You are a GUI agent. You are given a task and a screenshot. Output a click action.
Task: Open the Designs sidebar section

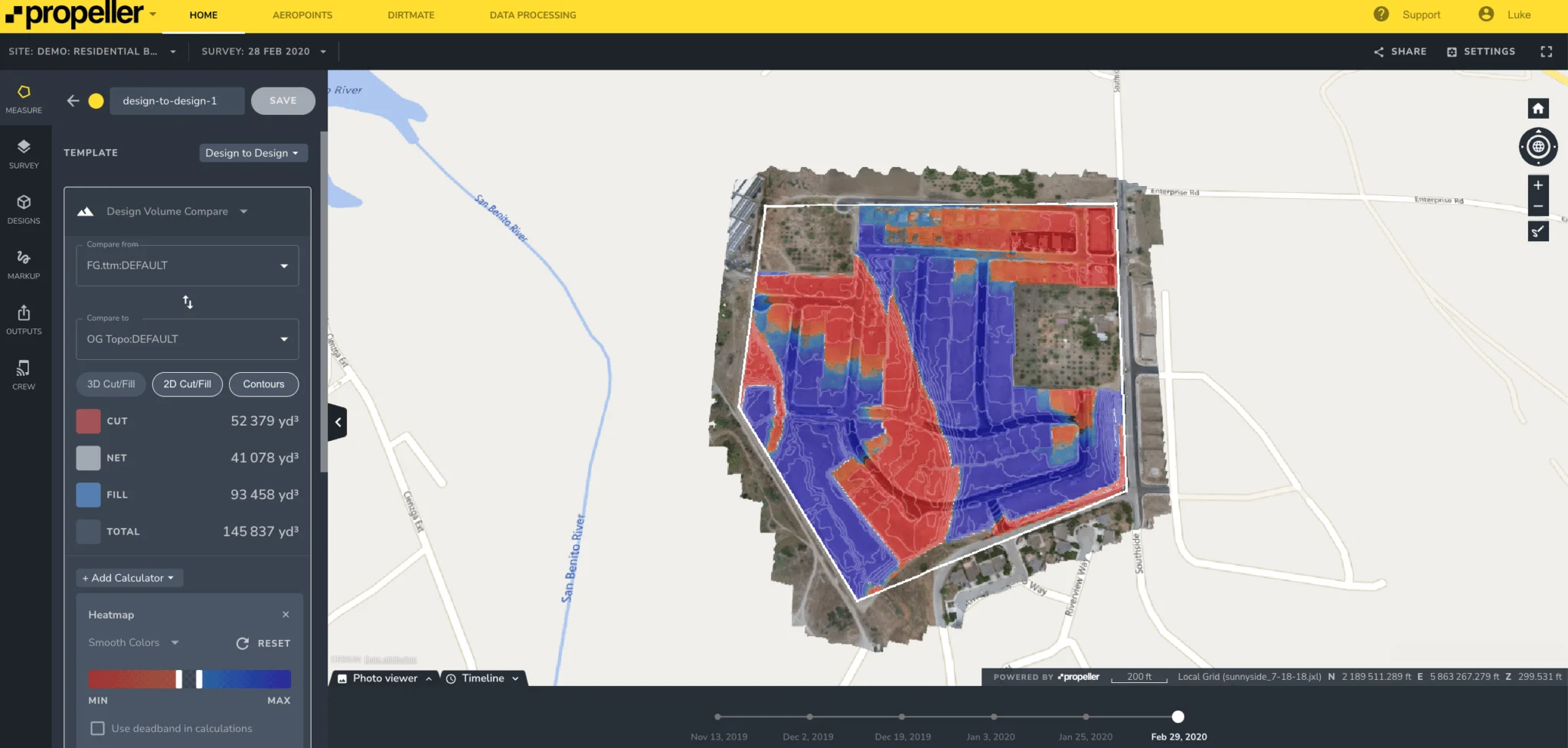coord(24,209)
